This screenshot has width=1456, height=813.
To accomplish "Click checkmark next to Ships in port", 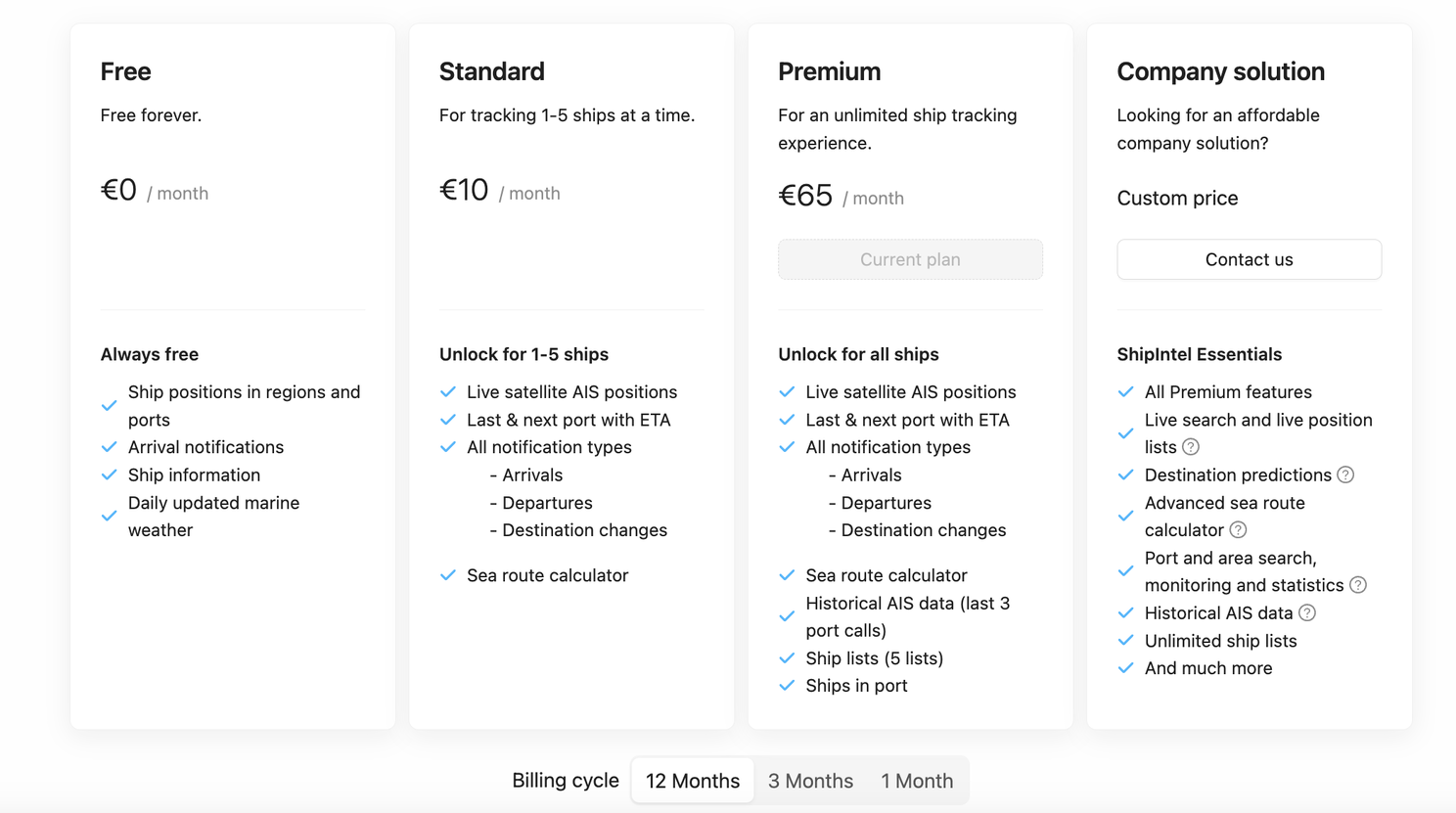I will click(787, 686).
